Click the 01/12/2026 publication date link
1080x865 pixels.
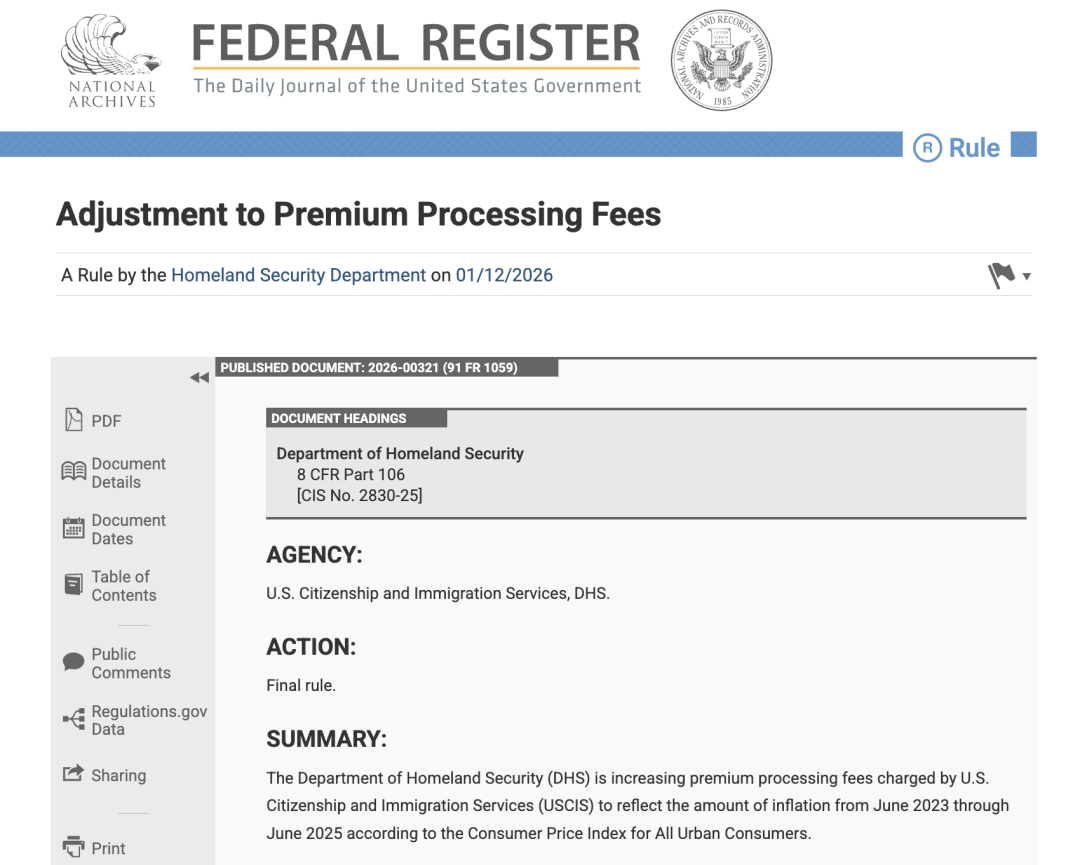coord(504,275)
